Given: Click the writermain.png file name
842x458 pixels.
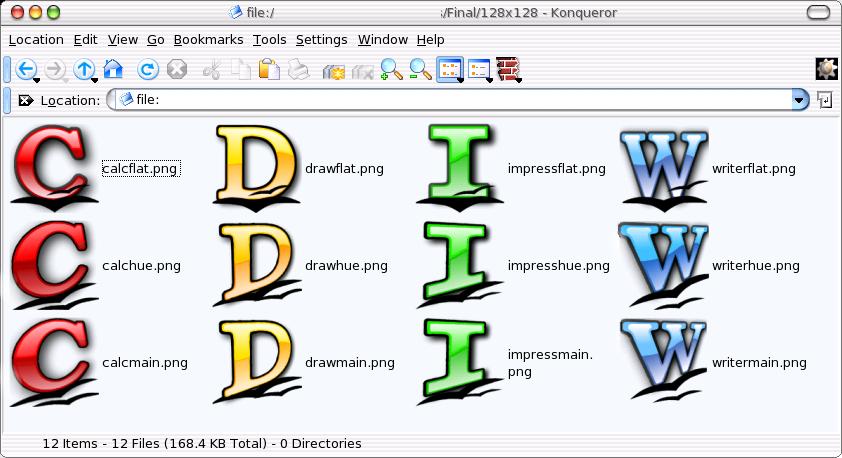Looking at the screenshot, I should click(759, 363).
